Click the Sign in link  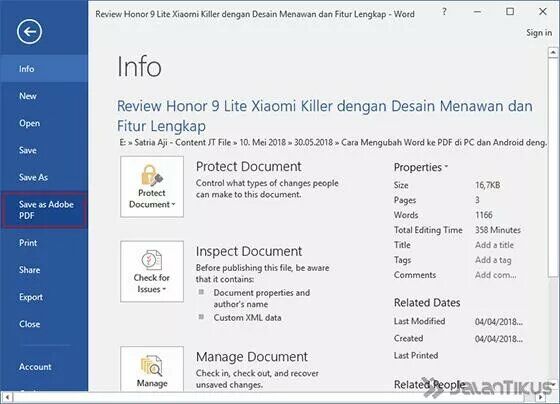(x=539, y=33)
